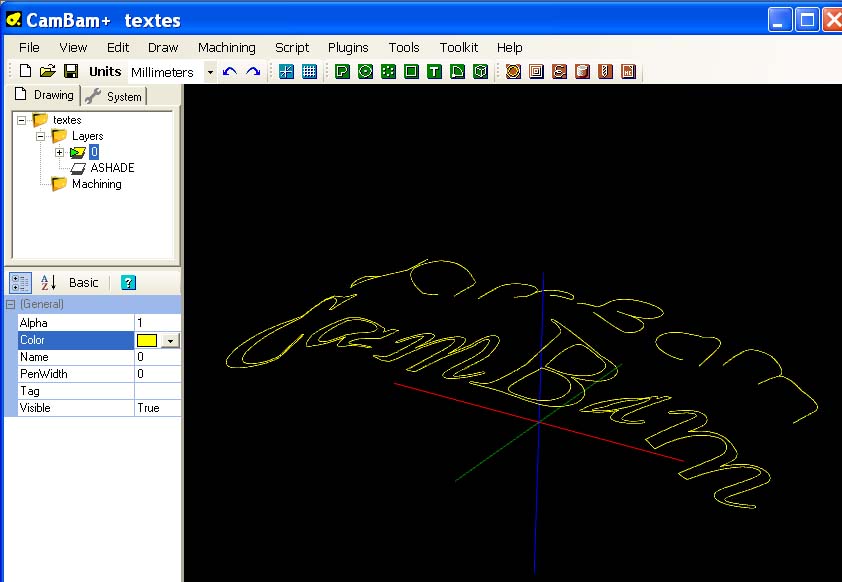842x582 pixels.
Task: Open the File menu
Action: 29,48
